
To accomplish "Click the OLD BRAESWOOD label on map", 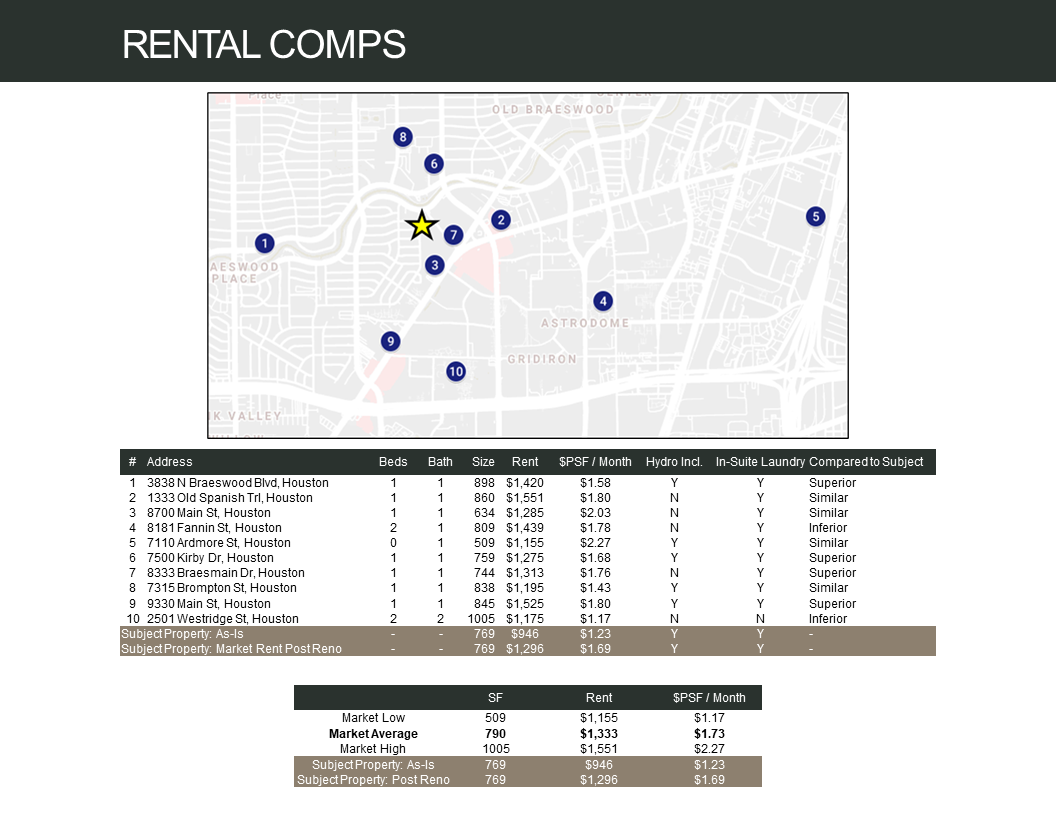I will point(552,110).
